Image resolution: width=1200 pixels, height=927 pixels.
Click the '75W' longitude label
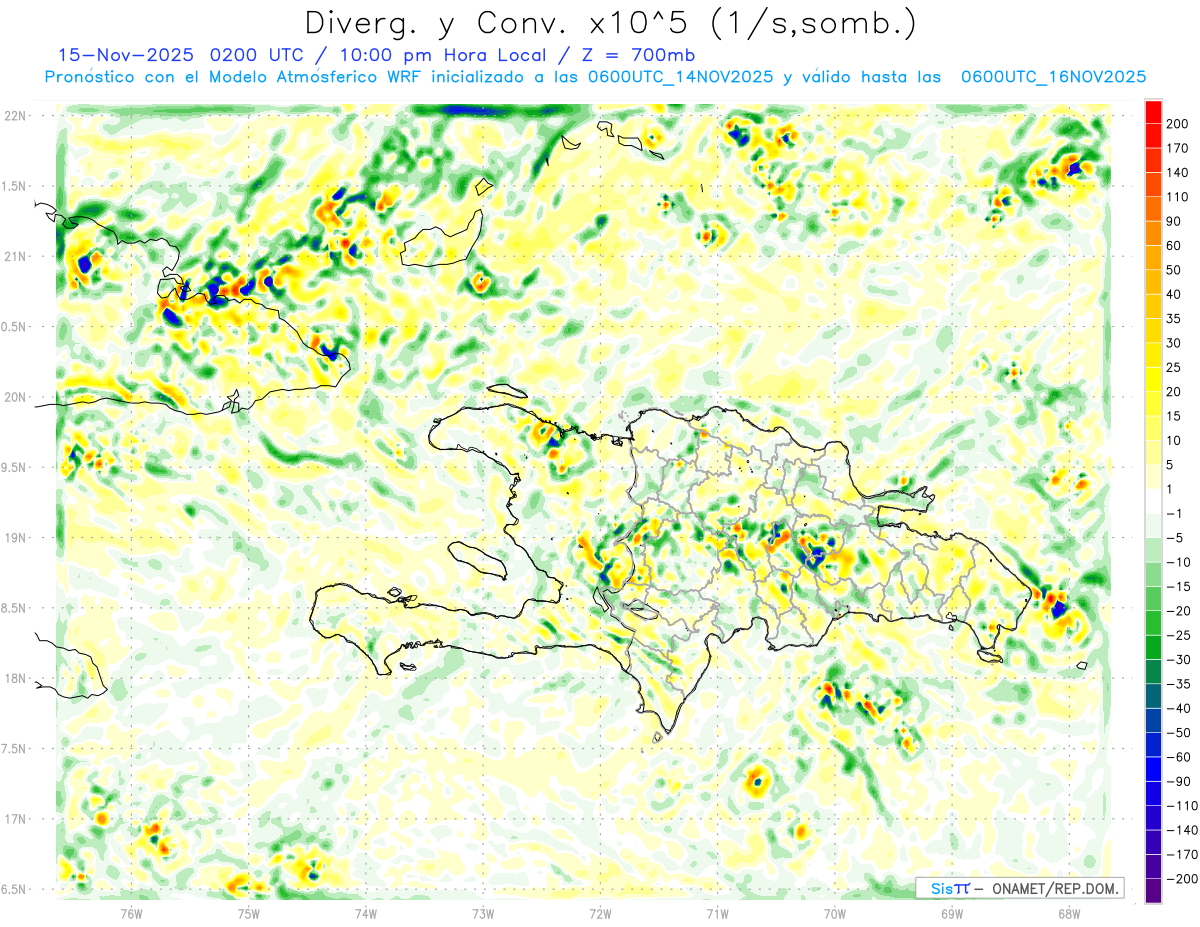pyautogui.click(x=249, y=913)
